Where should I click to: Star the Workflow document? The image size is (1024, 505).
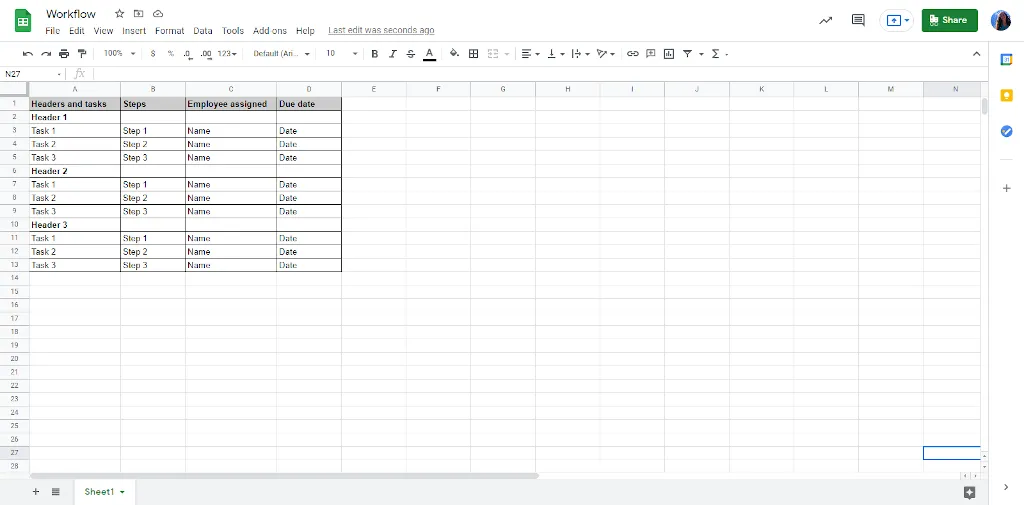click(x=120, y=14)
